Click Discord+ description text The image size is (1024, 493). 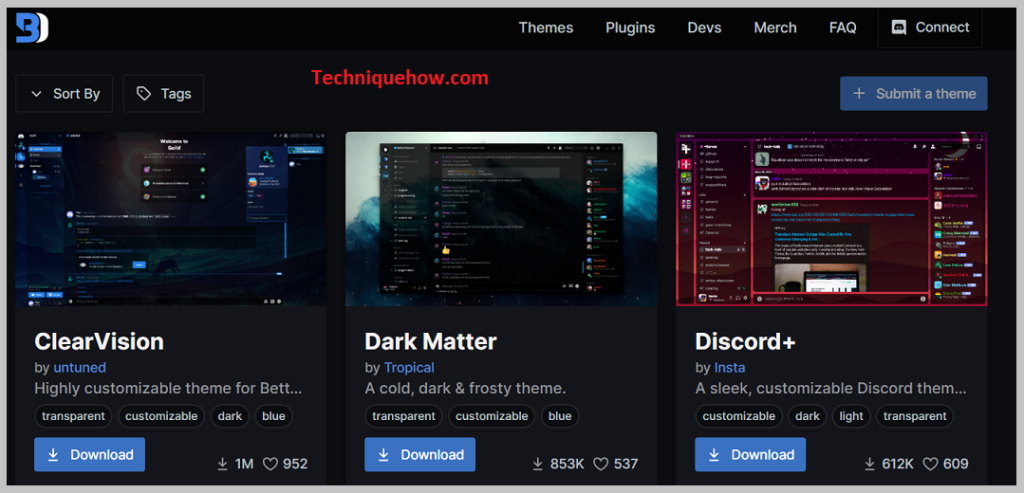point(831,389)
